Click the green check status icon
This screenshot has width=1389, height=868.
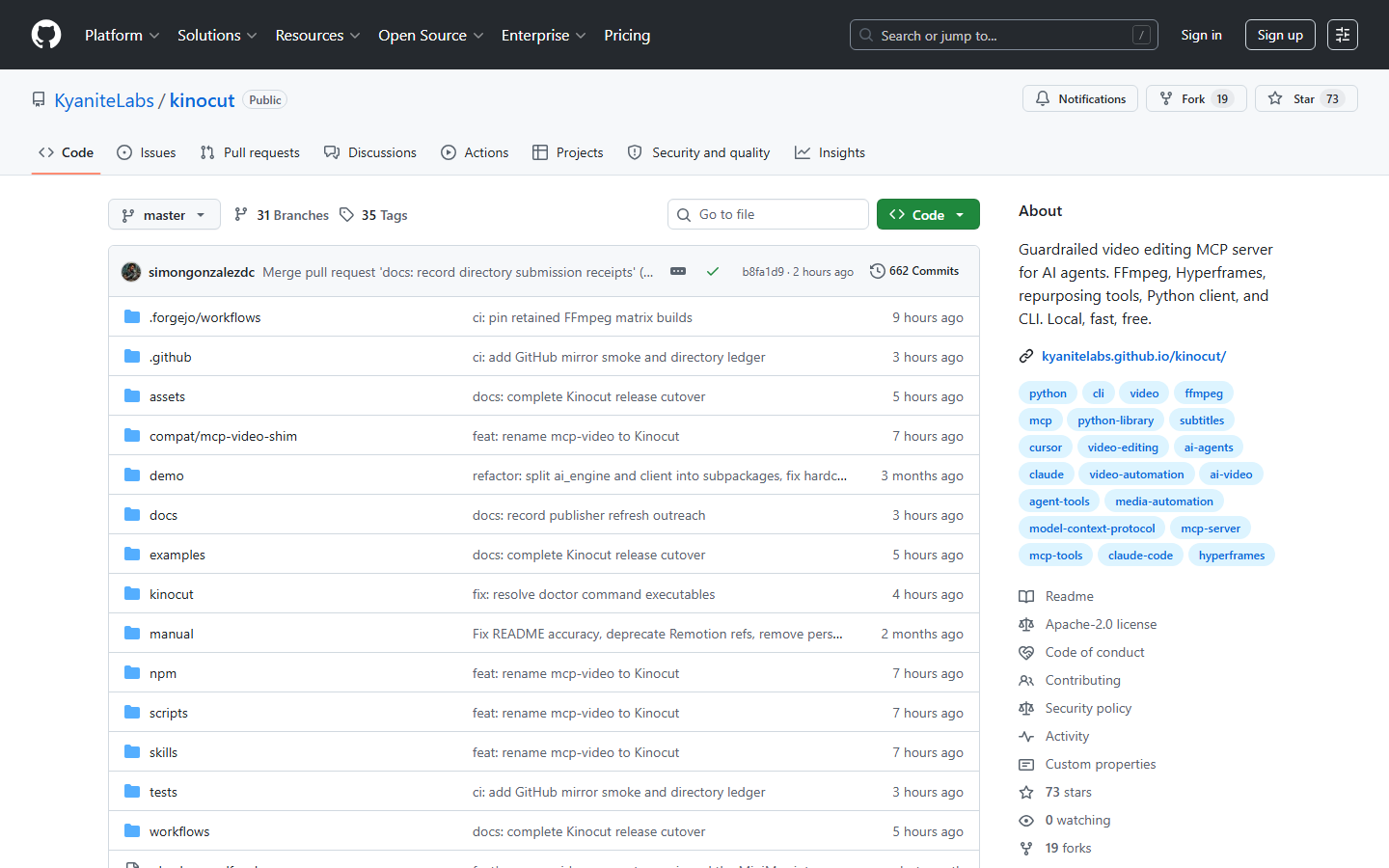(713, 272)
